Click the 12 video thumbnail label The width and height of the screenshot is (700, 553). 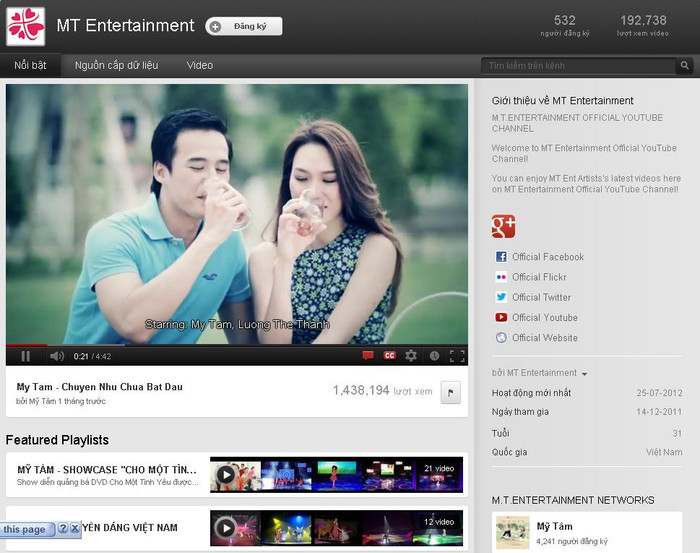(439, 522)
